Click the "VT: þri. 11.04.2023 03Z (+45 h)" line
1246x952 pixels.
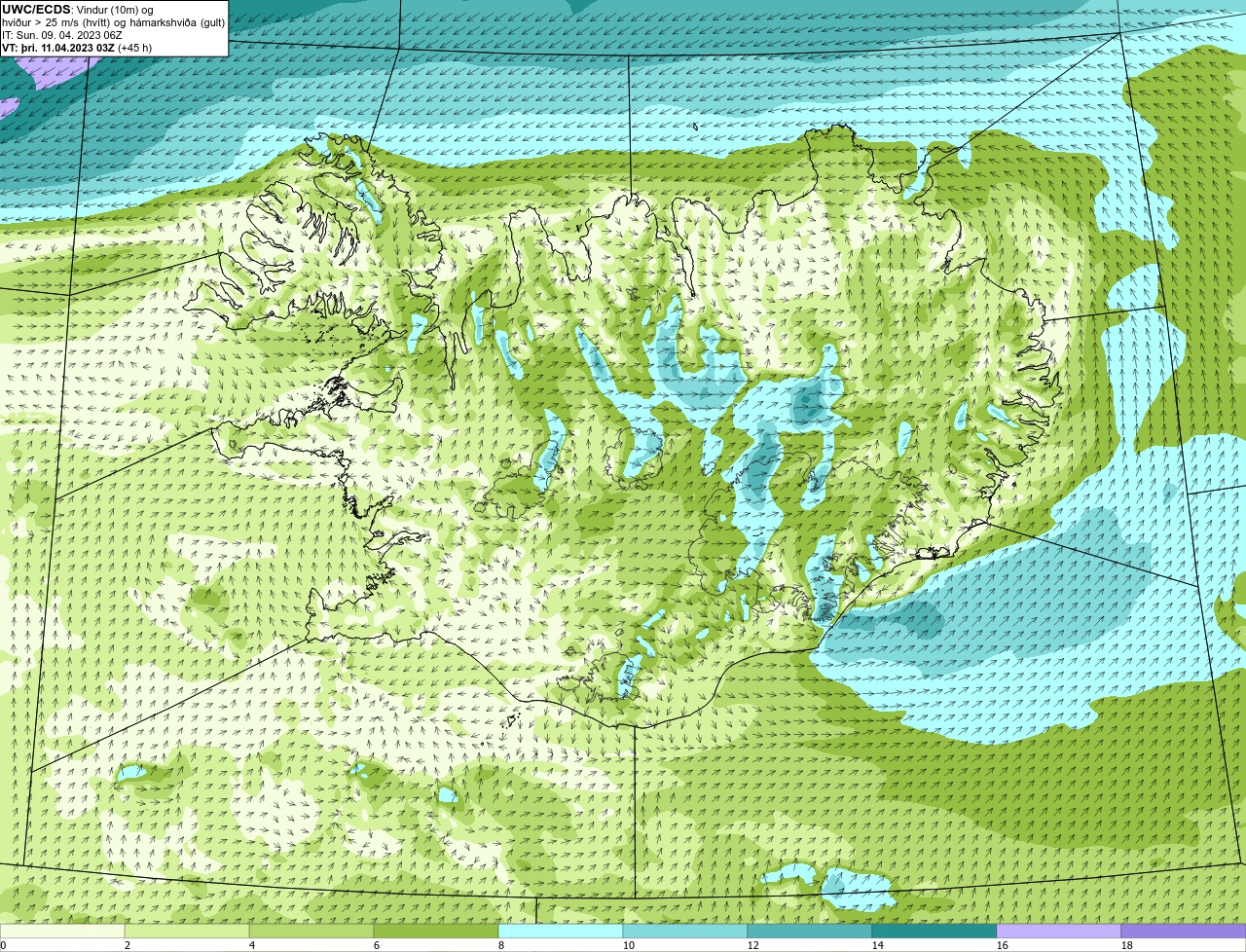[77, 47]
